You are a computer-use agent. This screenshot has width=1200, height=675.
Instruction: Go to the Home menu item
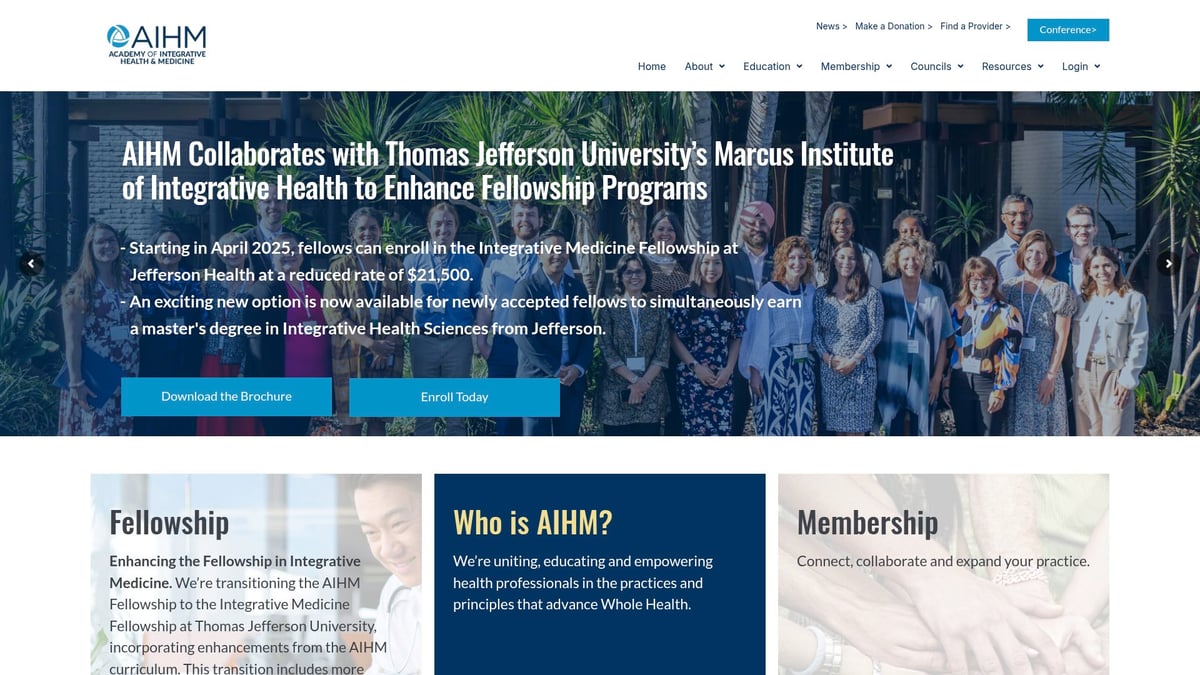(x=652, y=66)
